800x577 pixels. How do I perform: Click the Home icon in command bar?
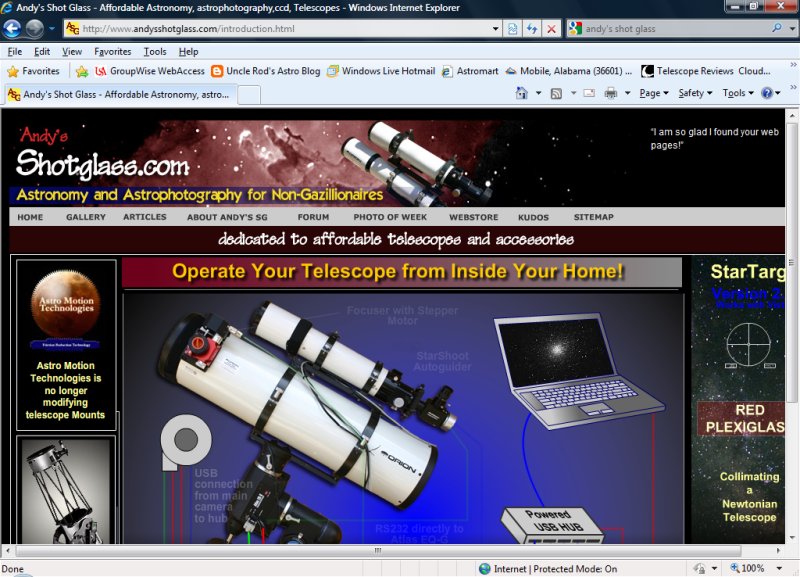(521, 93)
